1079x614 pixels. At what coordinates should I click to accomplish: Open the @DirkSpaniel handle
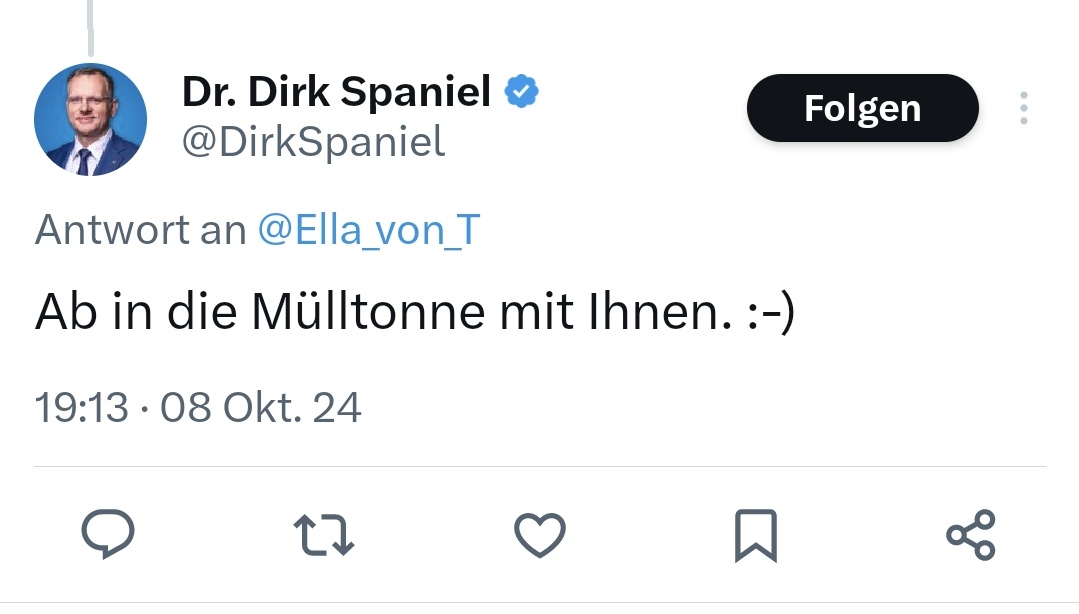point(314,142)
